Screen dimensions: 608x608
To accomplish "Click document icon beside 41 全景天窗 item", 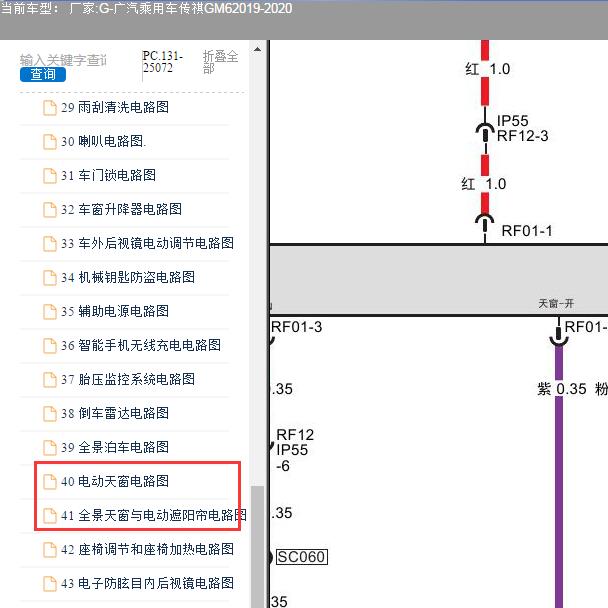I will pos(50,516).
